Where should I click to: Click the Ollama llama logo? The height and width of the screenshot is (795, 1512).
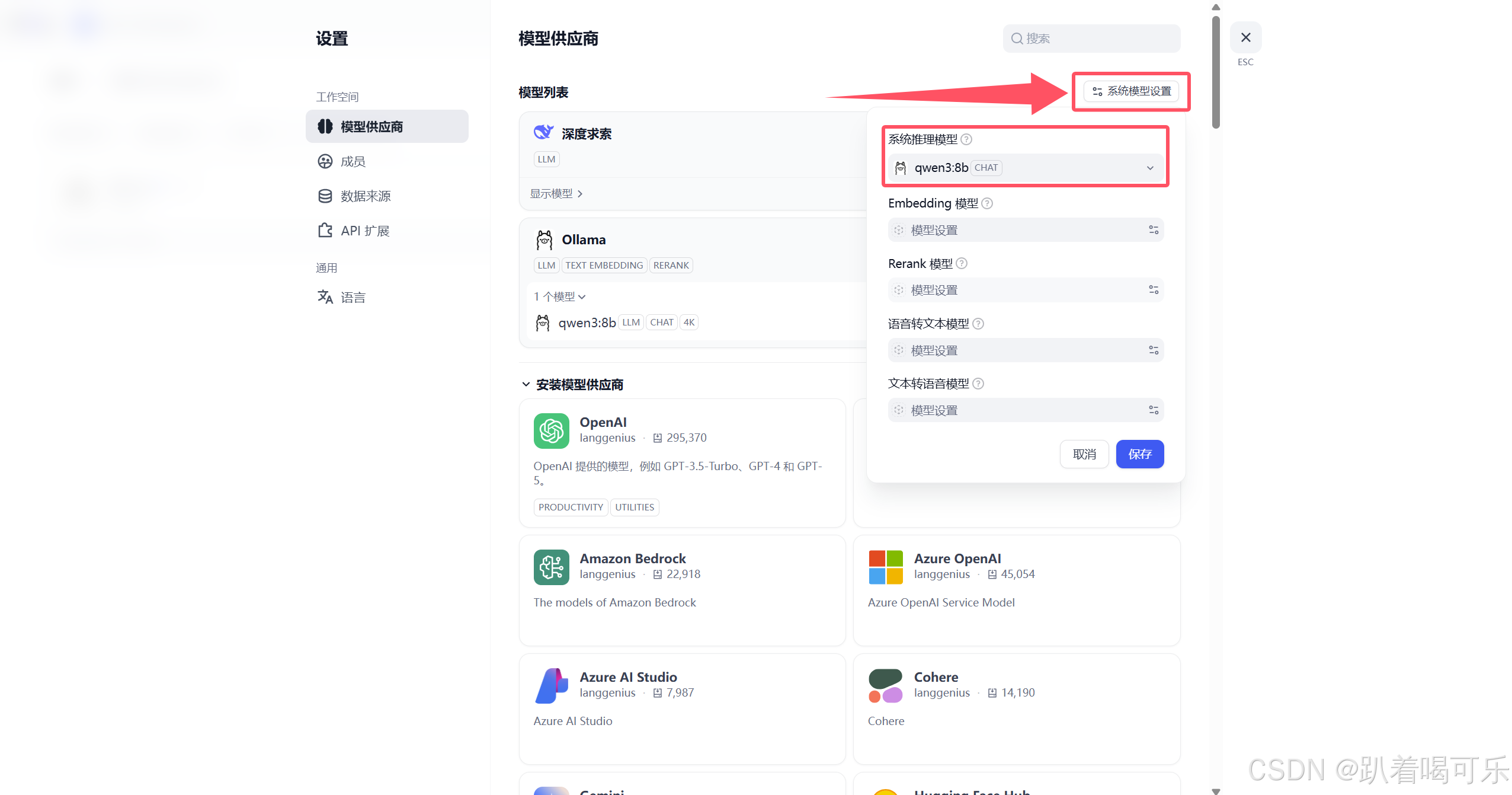544,240
